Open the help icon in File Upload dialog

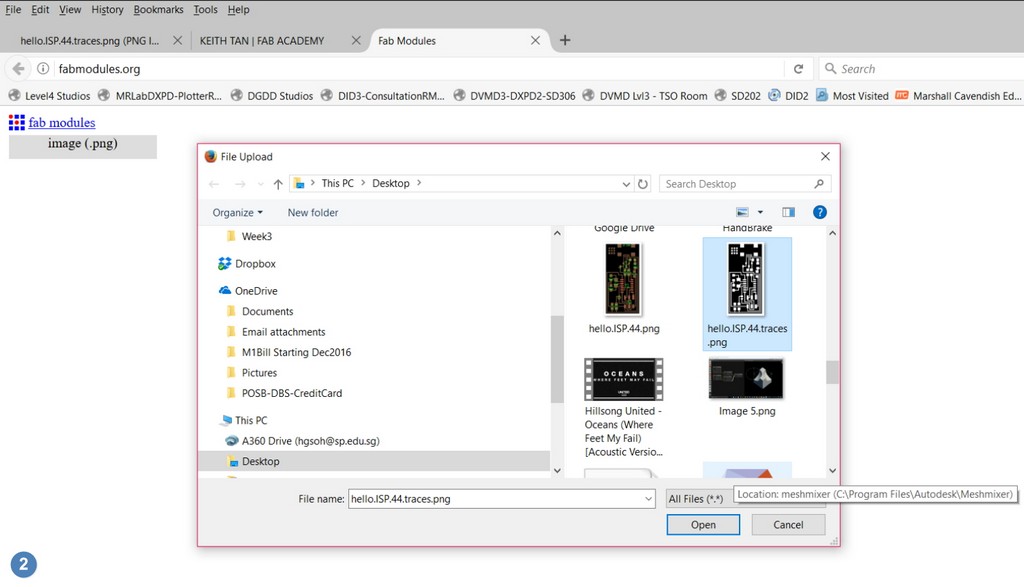pyautogui.click(x=820, y=212)
